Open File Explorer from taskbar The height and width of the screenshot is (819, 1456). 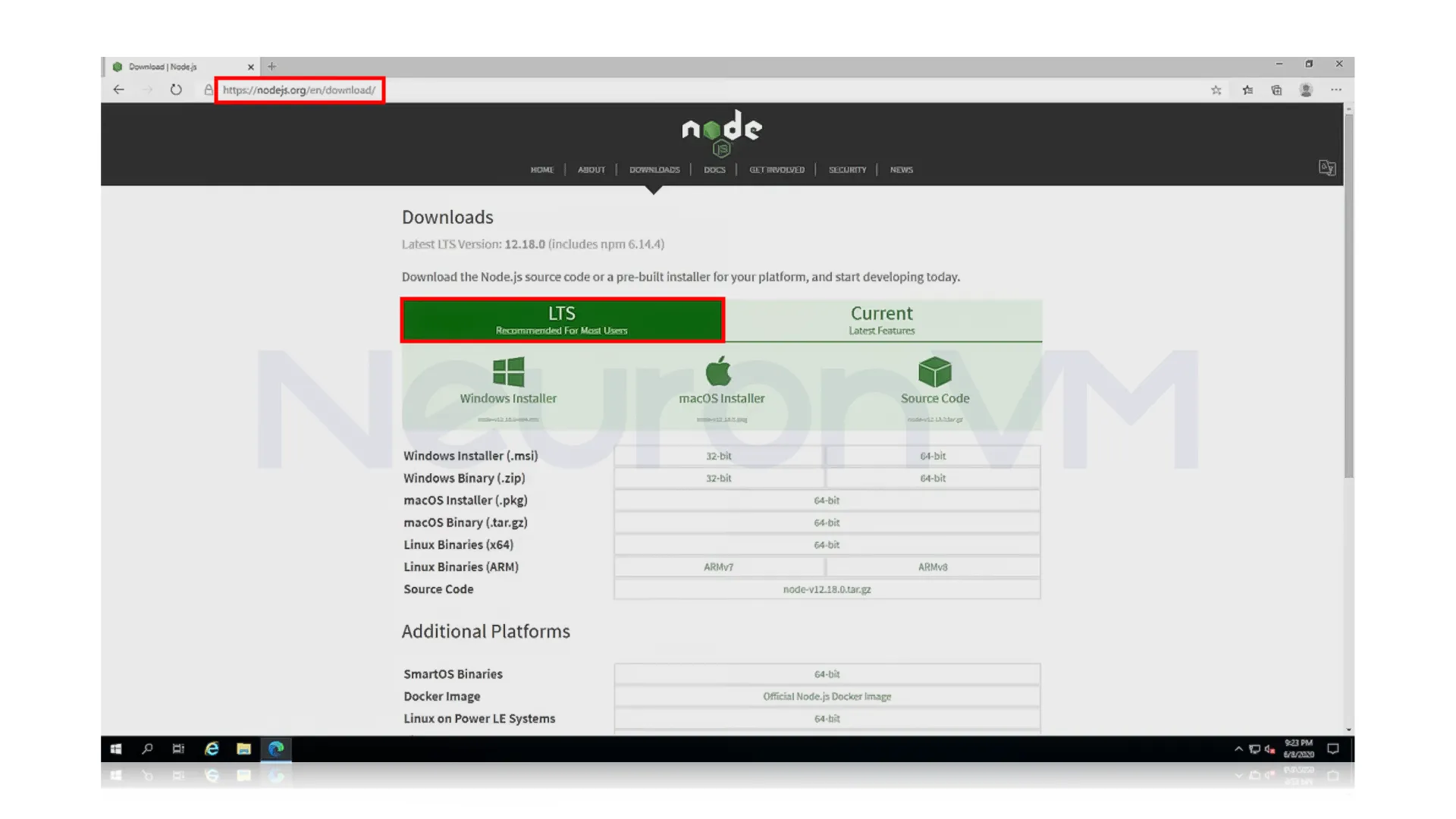pos(243,749)
